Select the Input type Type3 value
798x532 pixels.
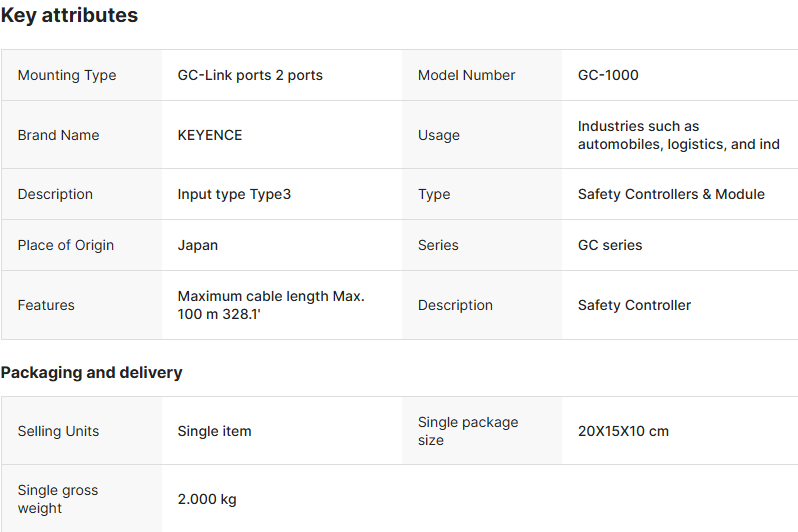(234, 194)
